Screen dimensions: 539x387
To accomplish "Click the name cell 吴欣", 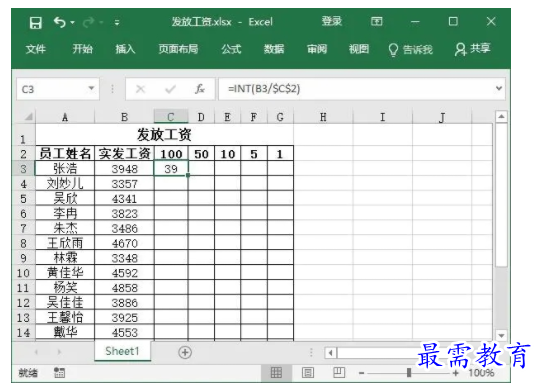I will [x=65, y=199].
